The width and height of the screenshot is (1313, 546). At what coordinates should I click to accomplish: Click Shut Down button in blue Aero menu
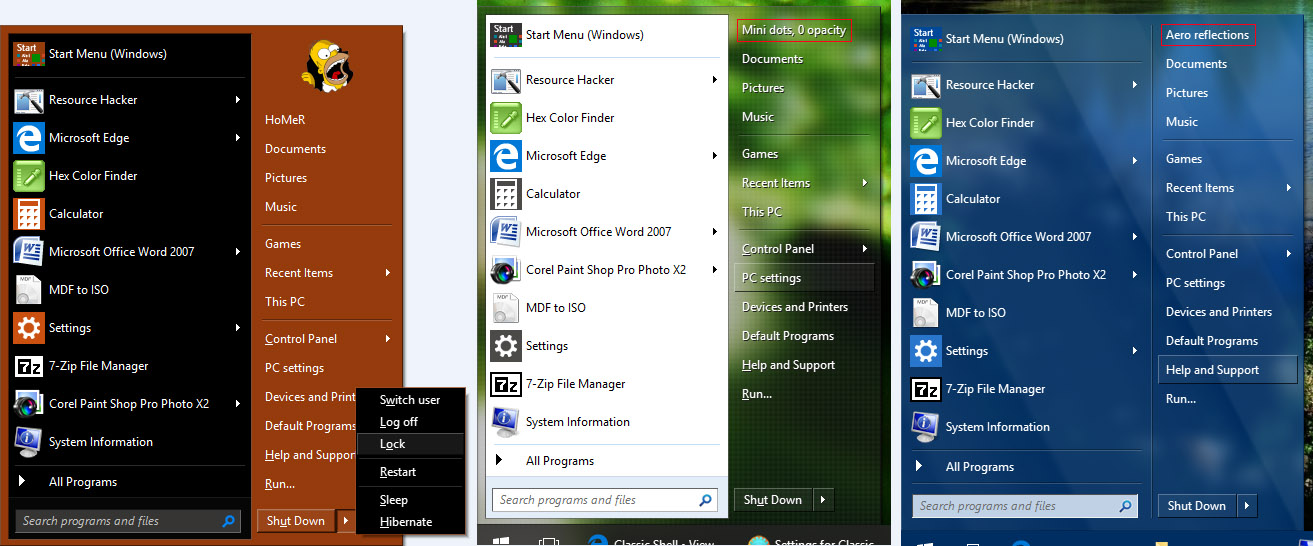[x=1197, y=506]
